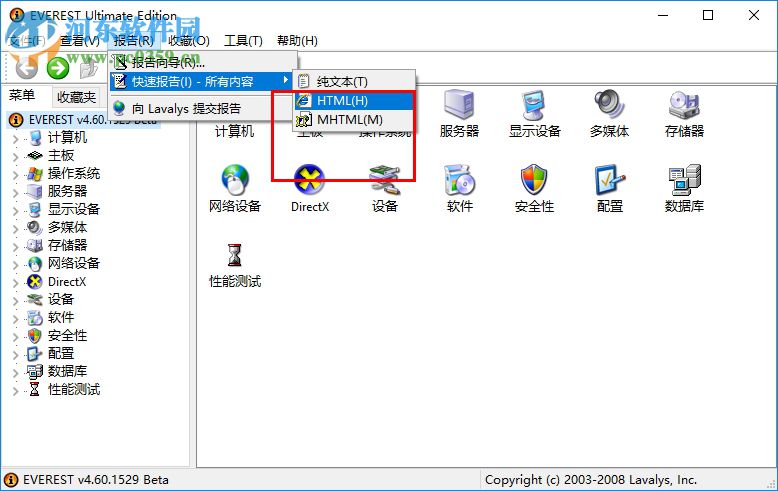
Task: Switch to the 菜单 tab
Action: point(22,95)
